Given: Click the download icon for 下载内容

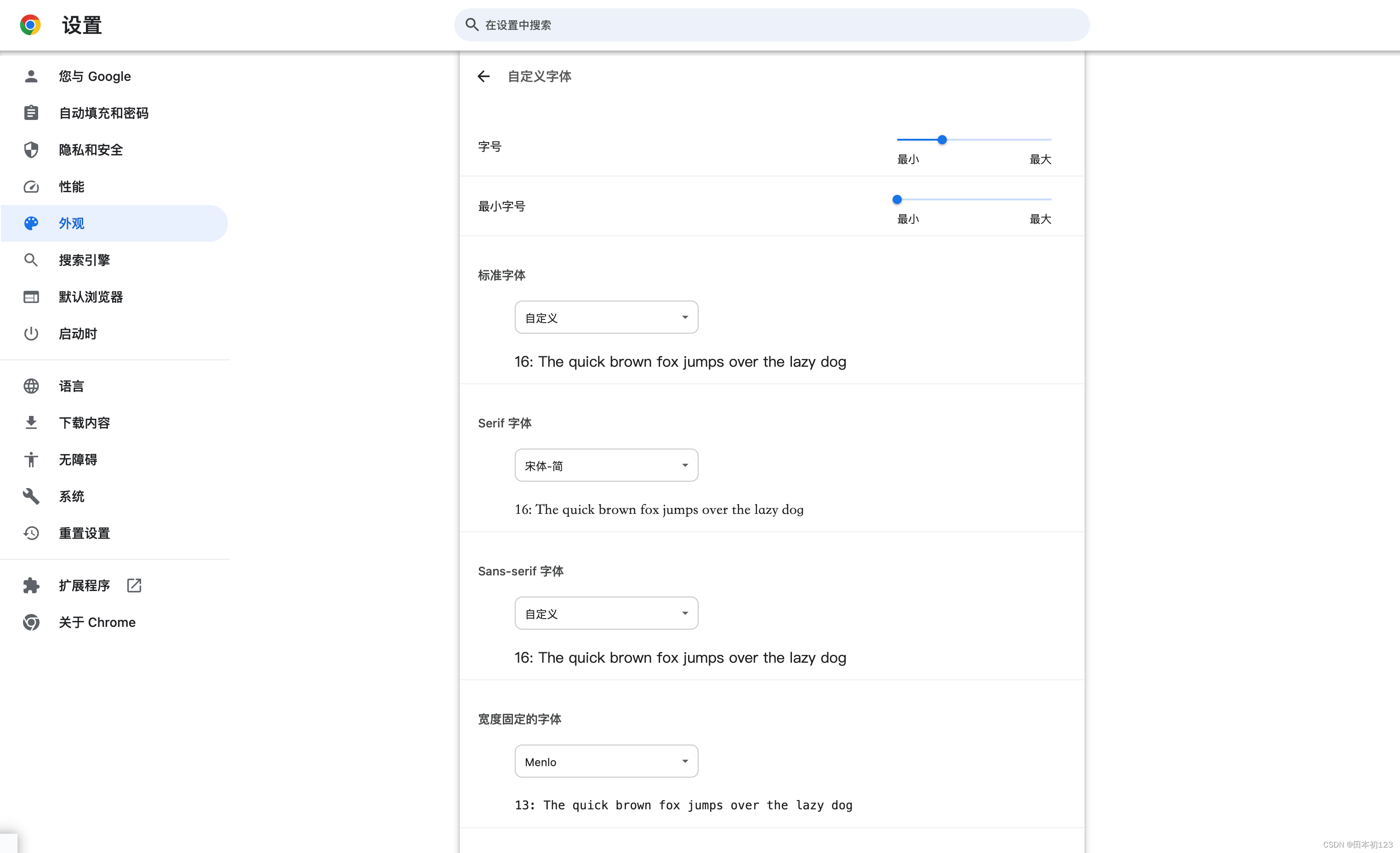Looking at the screenshot, I should coord(31,423).
